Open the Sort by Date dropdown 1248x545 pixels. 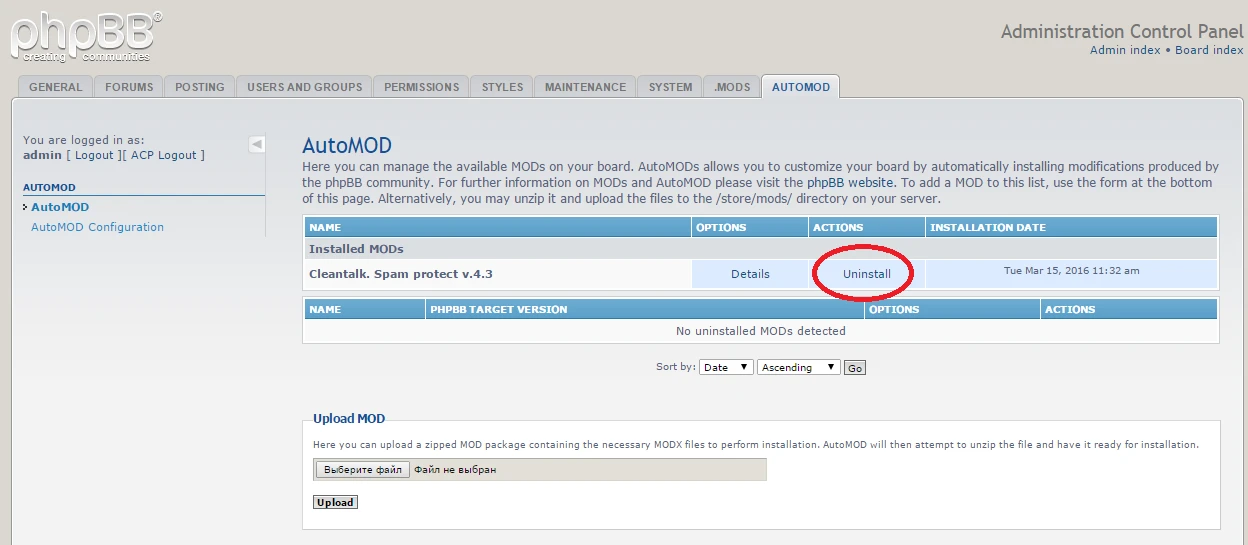coord(726,367)
